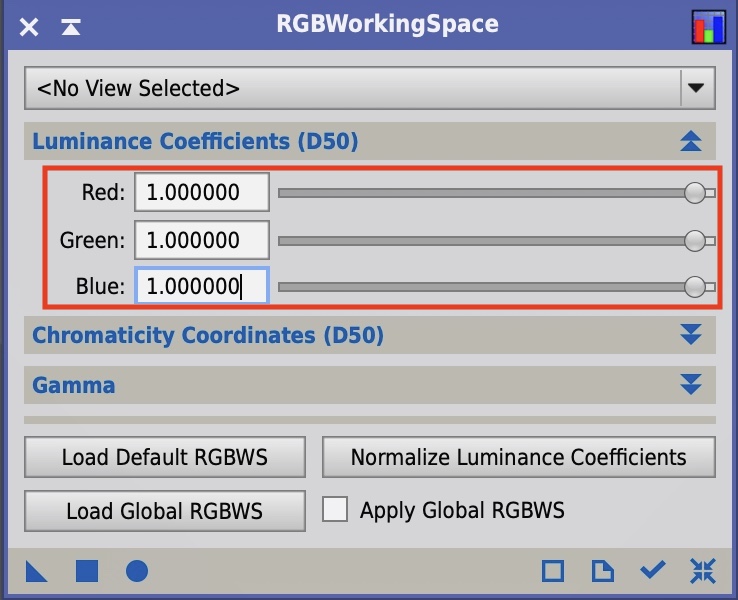
Task: Click Load Default RGBWS button
Action: (165, 457)
